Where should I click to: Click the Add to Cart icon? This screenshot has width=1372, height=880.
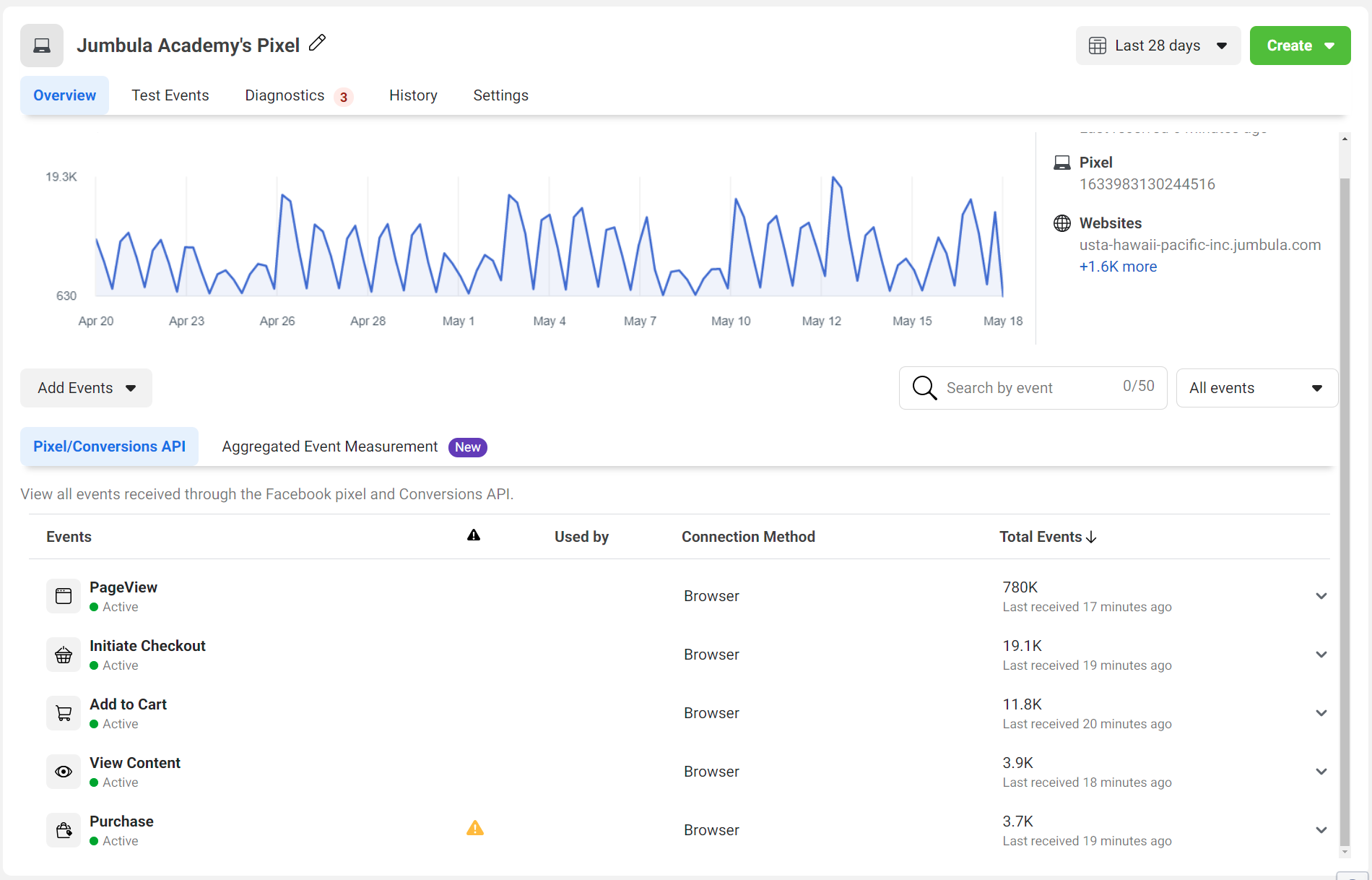click(x=64, y=713)
